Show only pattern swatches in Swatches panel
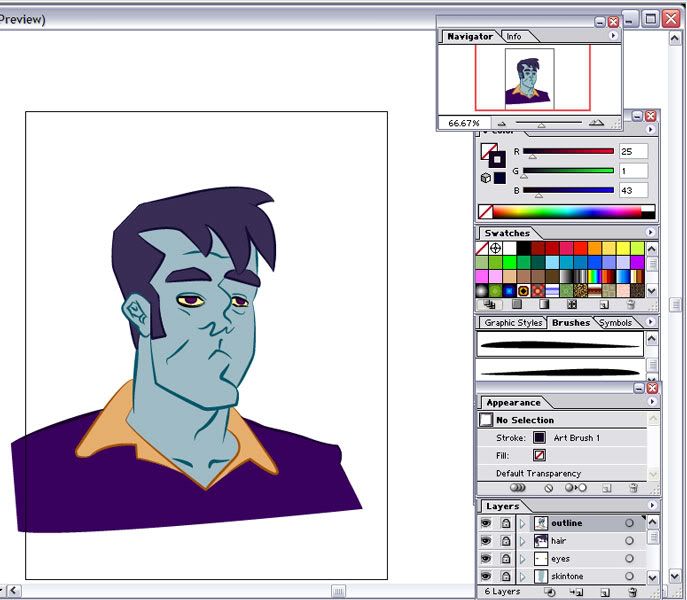The height and width of the screenshot is (600, 687). (x=572, y=304)
